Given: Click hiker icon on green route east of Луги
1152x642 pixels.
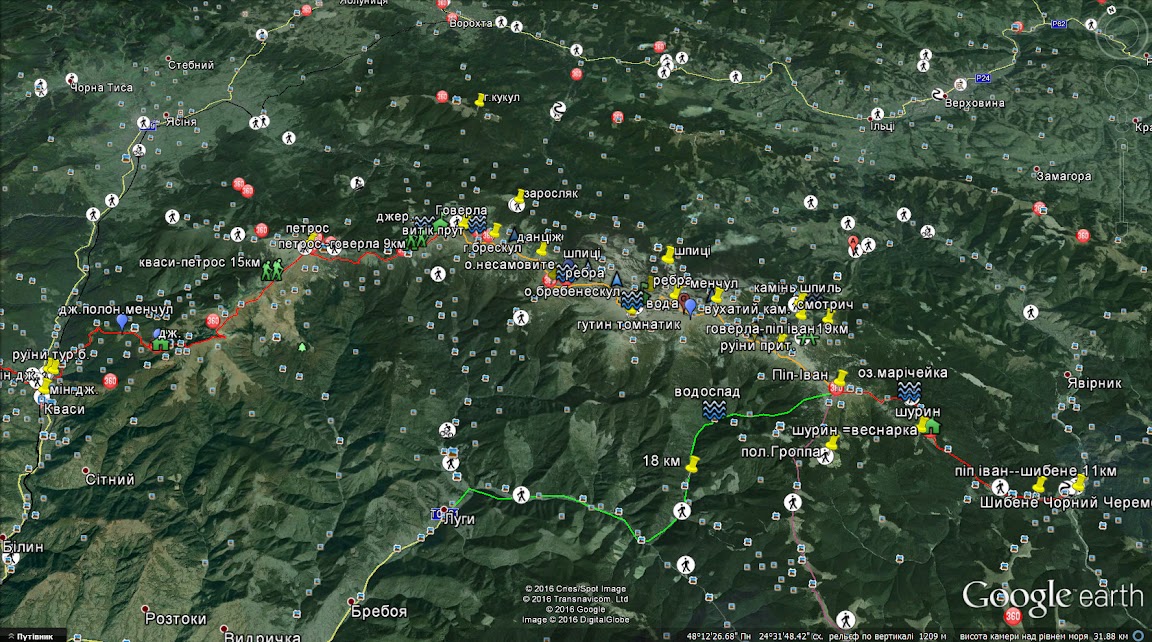Looking at the screenshot, I should click(x=521, y=494).
